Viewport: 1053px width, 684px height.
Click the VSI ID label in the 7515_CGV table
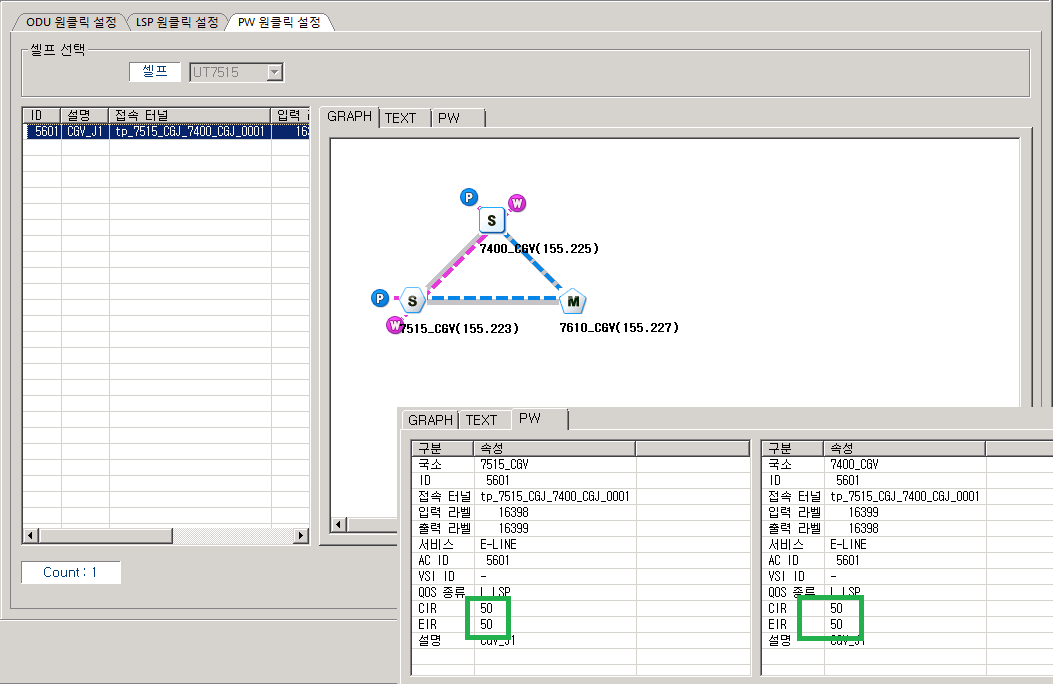pyautogui.click(x=437, y=577)
